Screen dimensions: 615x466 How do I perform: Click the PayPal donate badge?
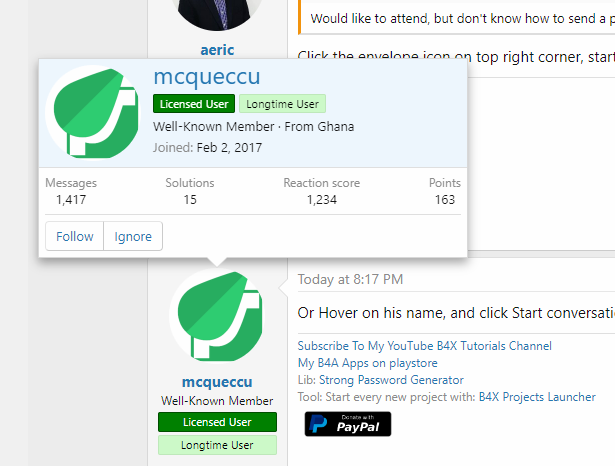pos(348,424)
